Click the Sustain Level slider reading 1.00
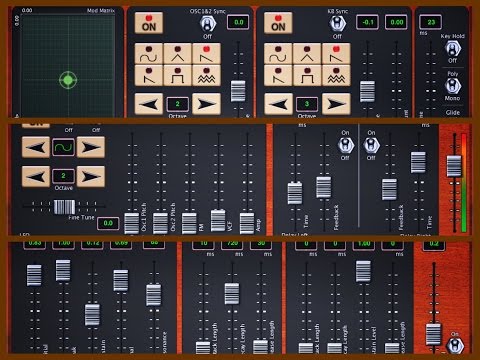Viewport: 480px width, 360px height. [363, 271]
